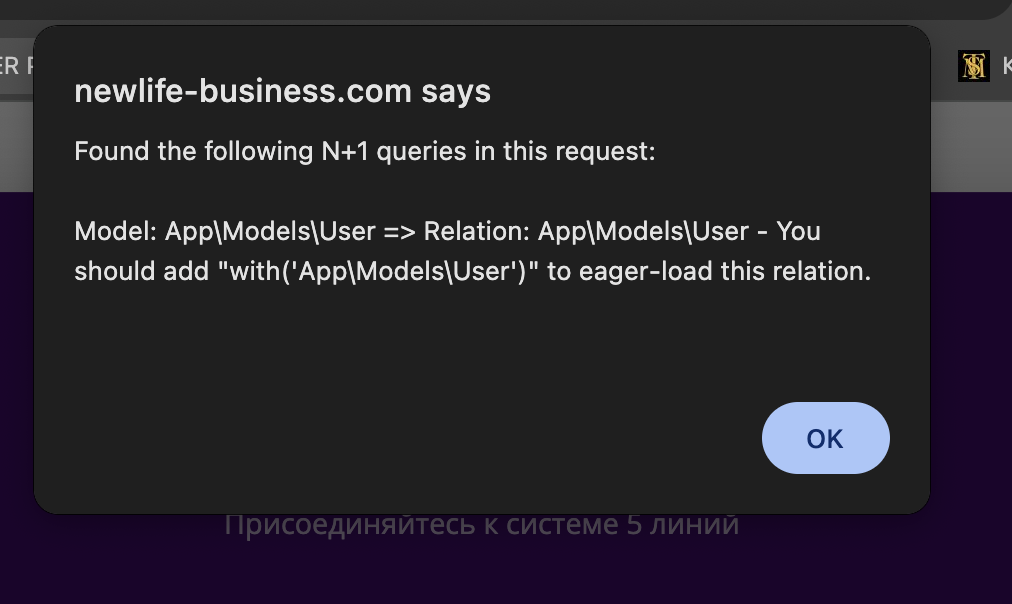
Task: Click the bookmark label beside the monogram icon
Action: pyautogui.click(x=1004, y=66)
